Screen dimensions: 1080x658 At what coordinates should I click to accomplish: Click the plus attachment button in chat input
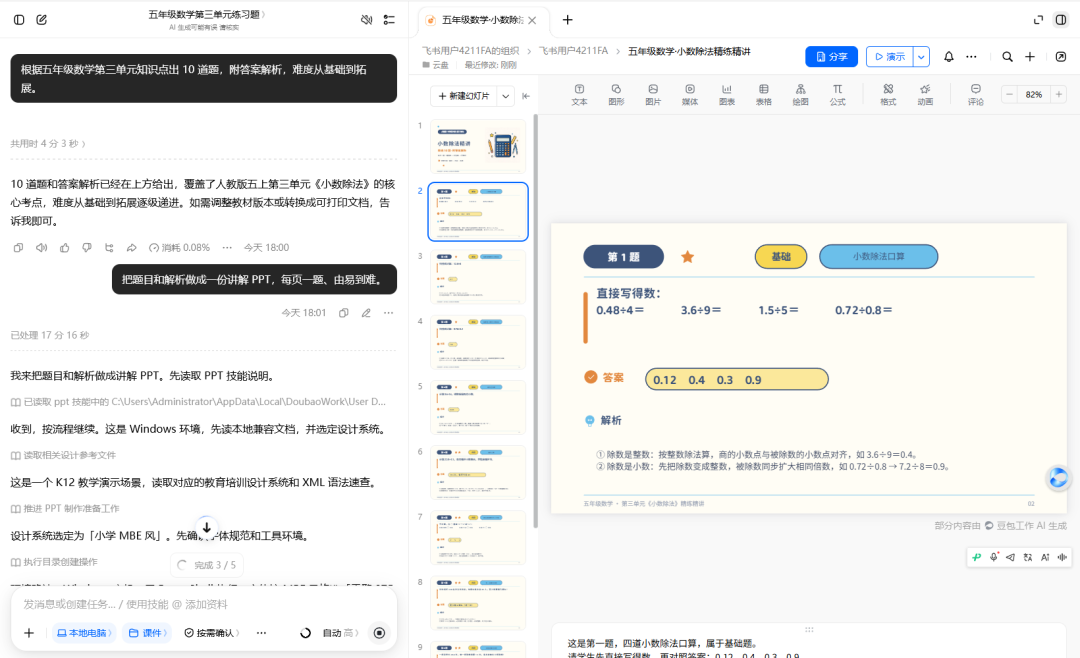point(29,633)
